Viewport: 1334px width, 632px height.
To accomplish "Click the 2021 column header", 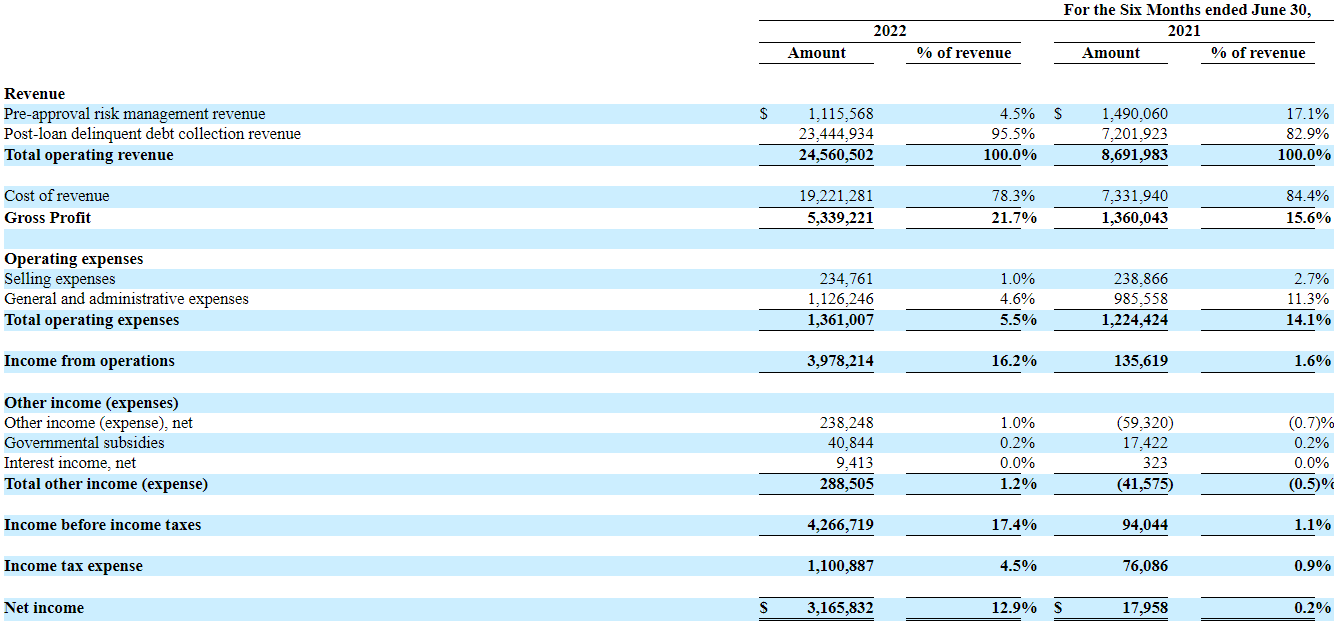I will 1184,31.
